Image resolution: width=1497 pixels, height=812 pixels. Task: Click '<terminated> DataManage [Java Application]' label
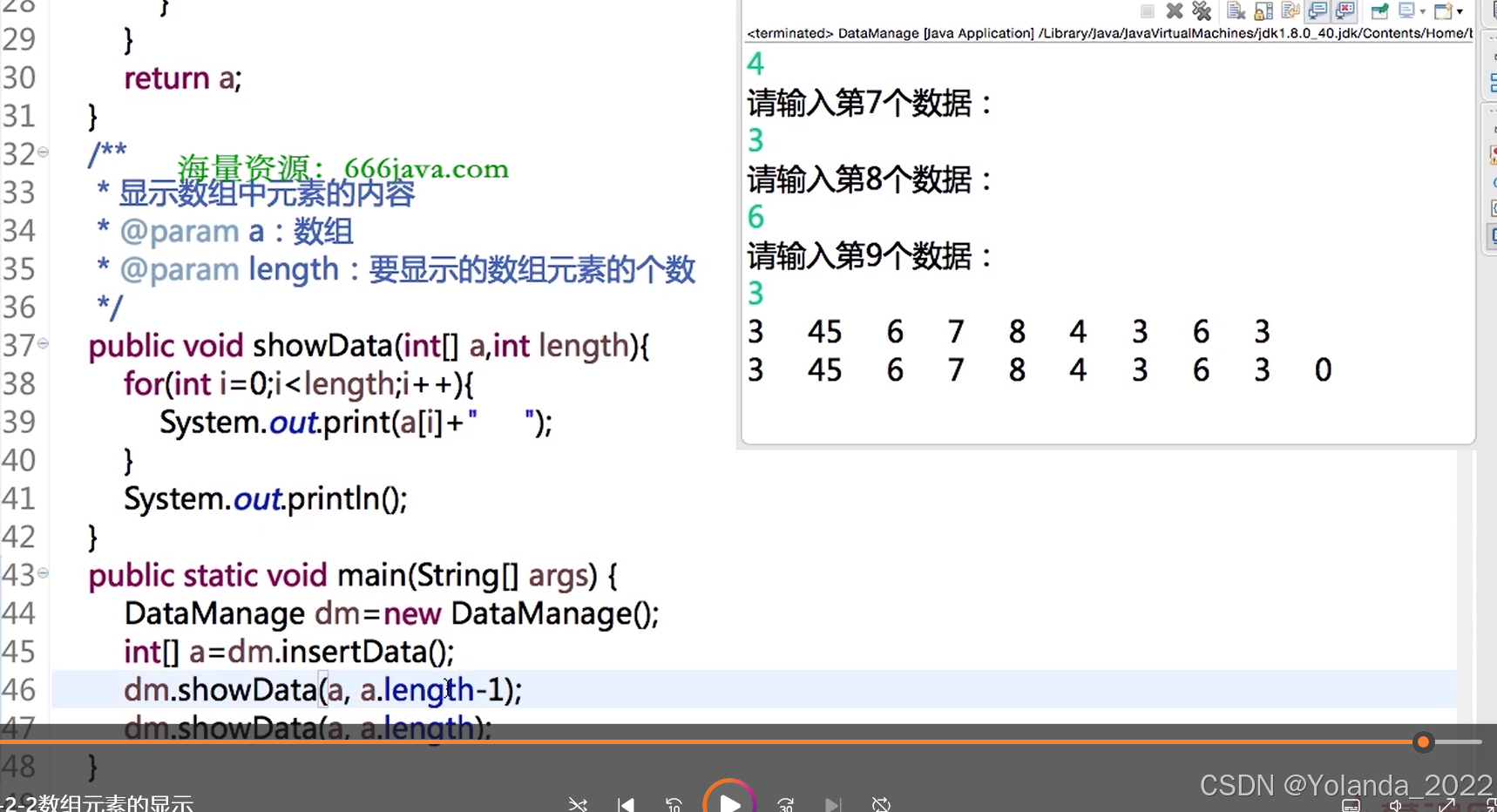click(x=891, y=33)
